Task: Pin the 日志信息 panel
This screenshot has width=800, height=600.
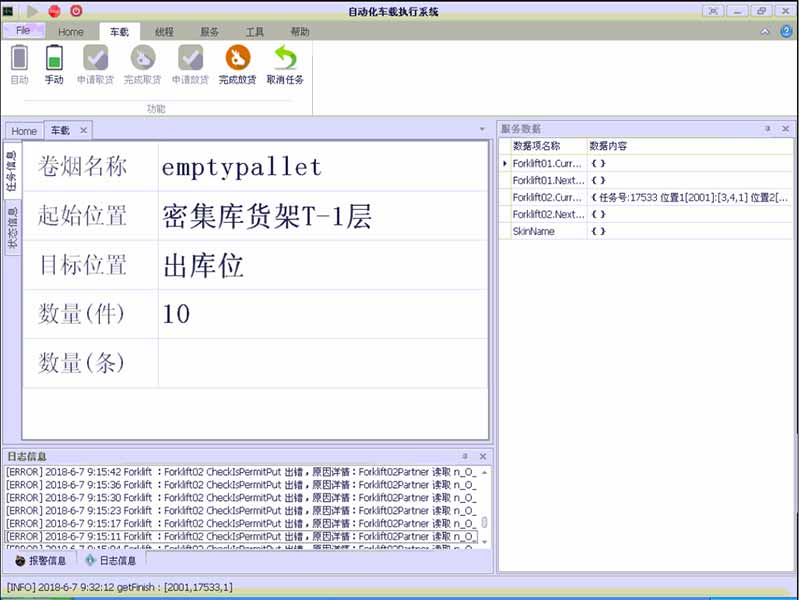Action: (x=467, y=457)
